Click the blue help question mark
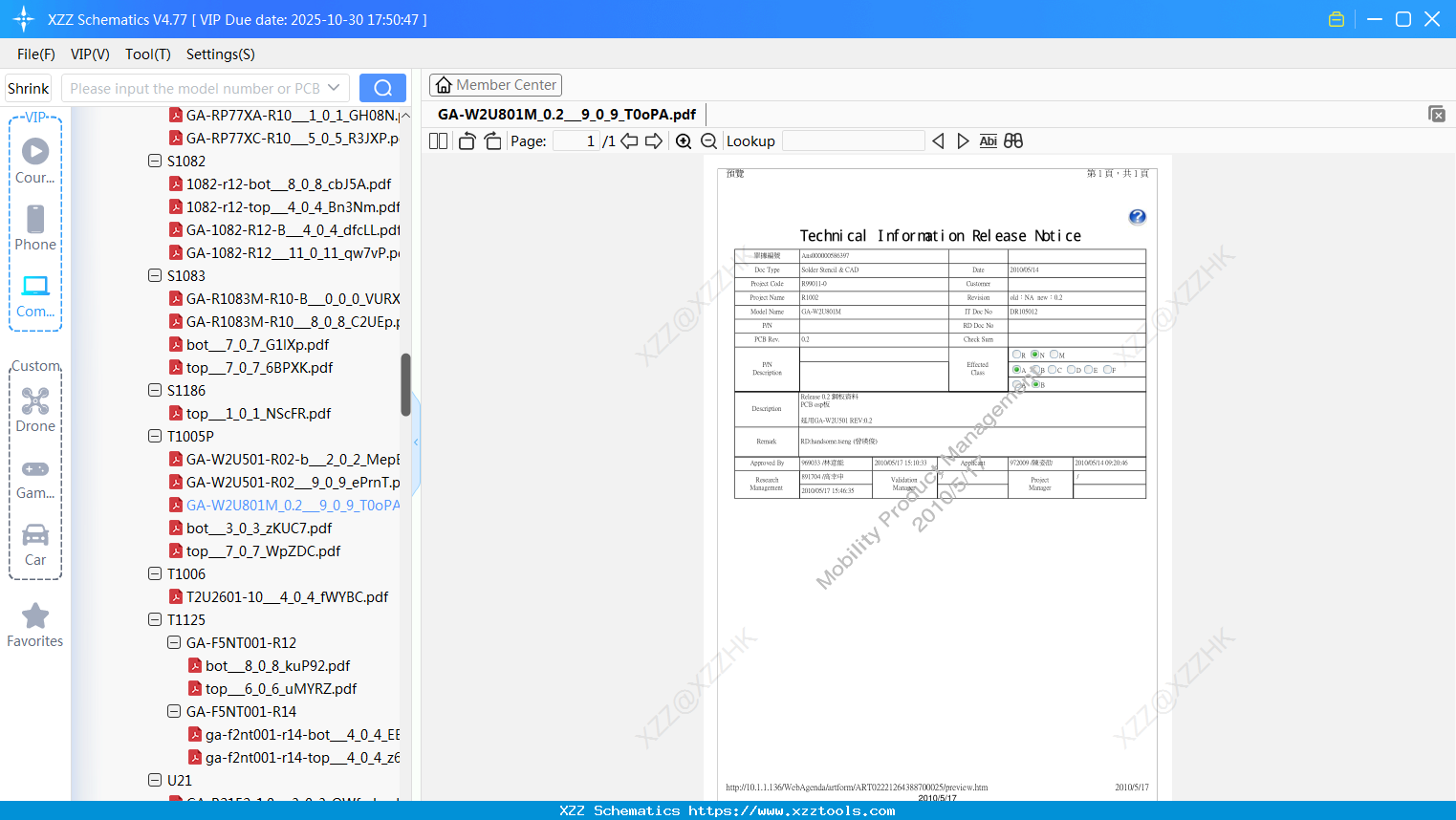 coord(1137,217)
